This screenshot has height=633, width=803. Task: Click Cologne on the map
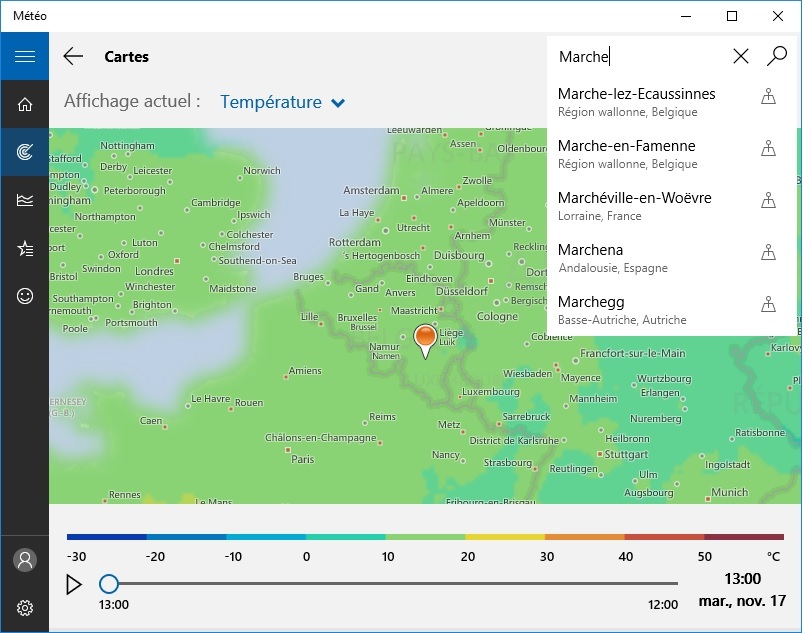coord(497,316)
